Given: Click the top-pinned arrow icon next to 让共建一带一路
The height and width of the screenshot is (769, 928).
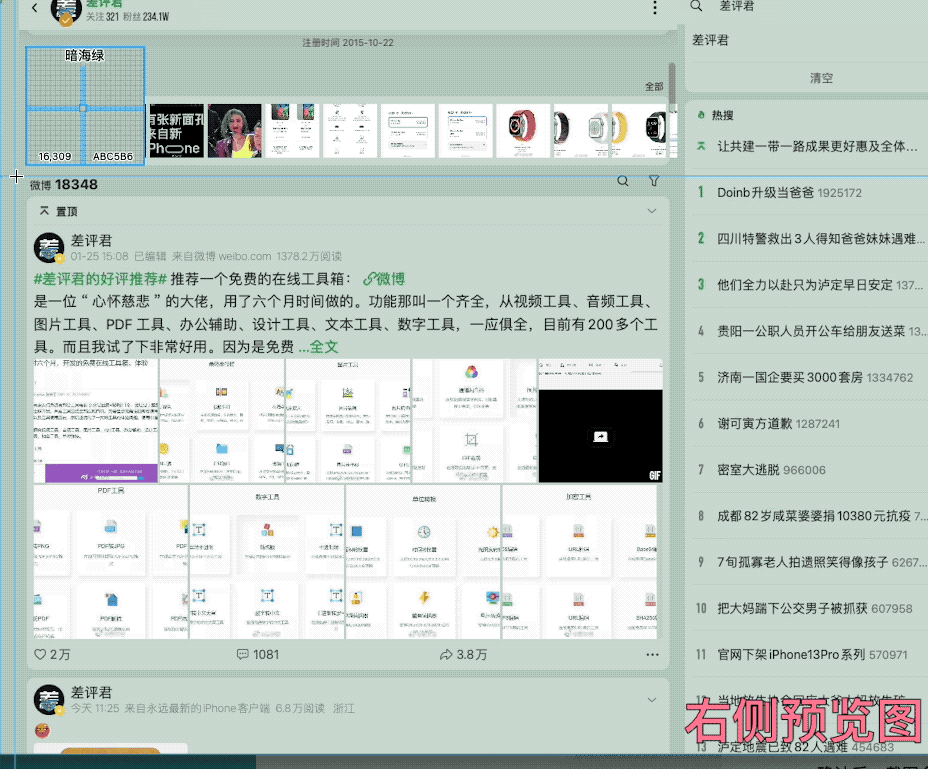Looking at the screenshot, I should click(701, 146).
